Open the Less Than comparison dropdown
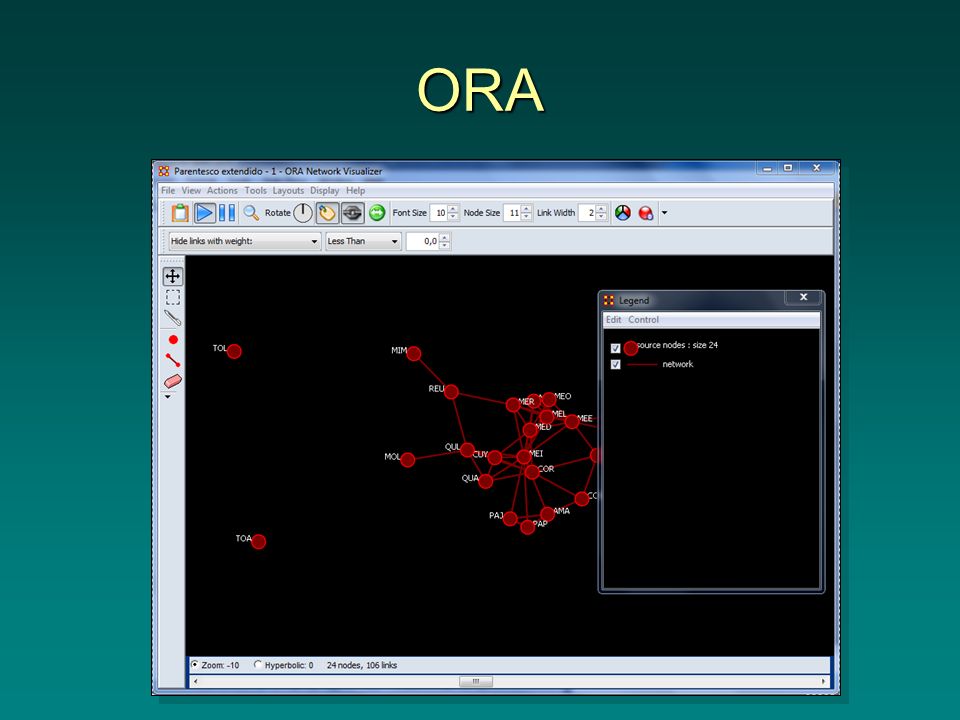This screenshot has width=960, height=720. click(363, 241)
